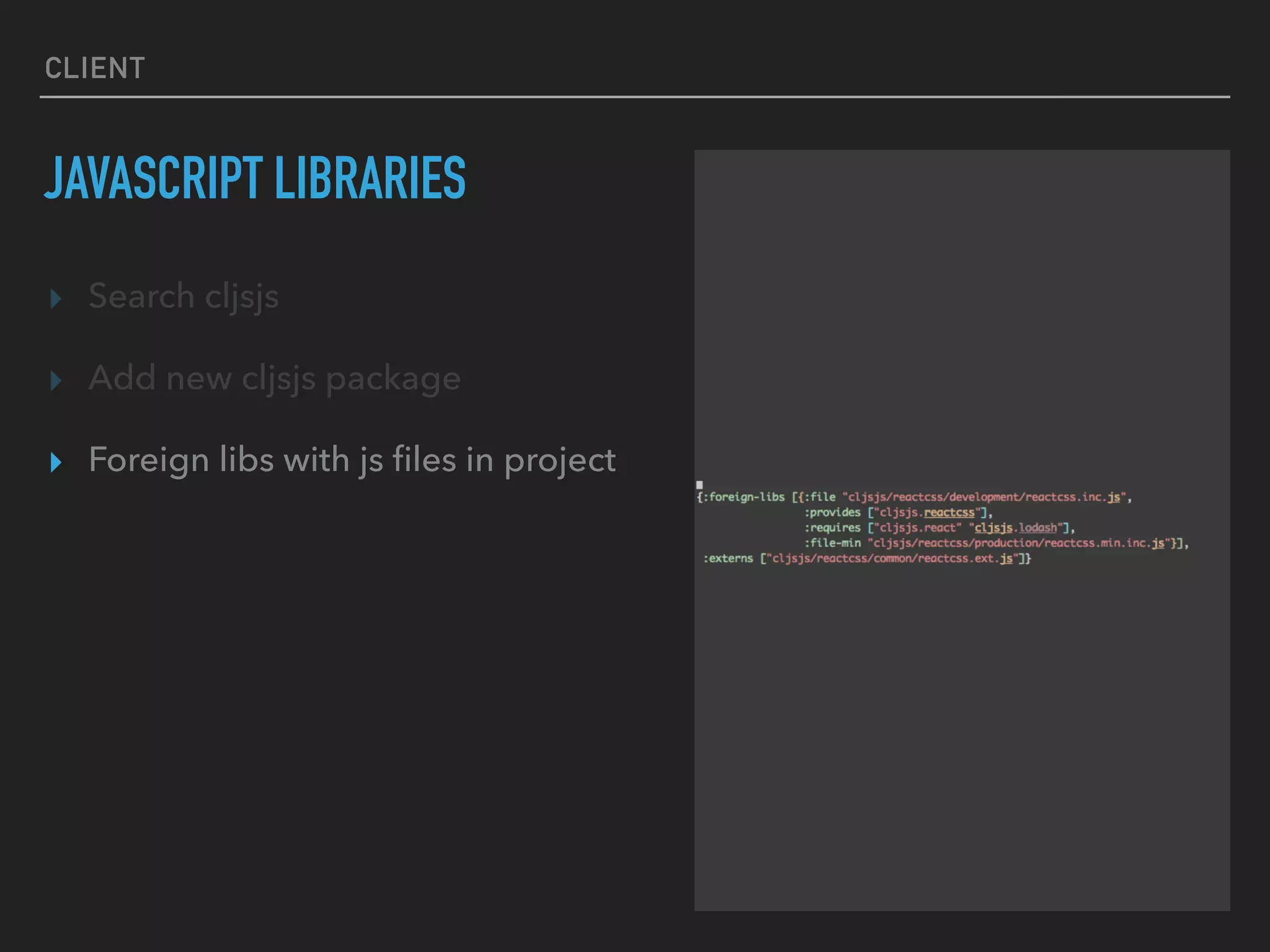
Task: Click the "cljsjs.reactcss" provides string
Action: [927, 513]
